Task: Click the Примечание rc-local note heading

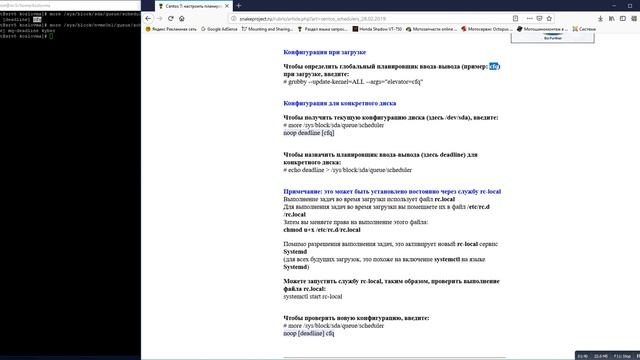Action: click(392, 191)
